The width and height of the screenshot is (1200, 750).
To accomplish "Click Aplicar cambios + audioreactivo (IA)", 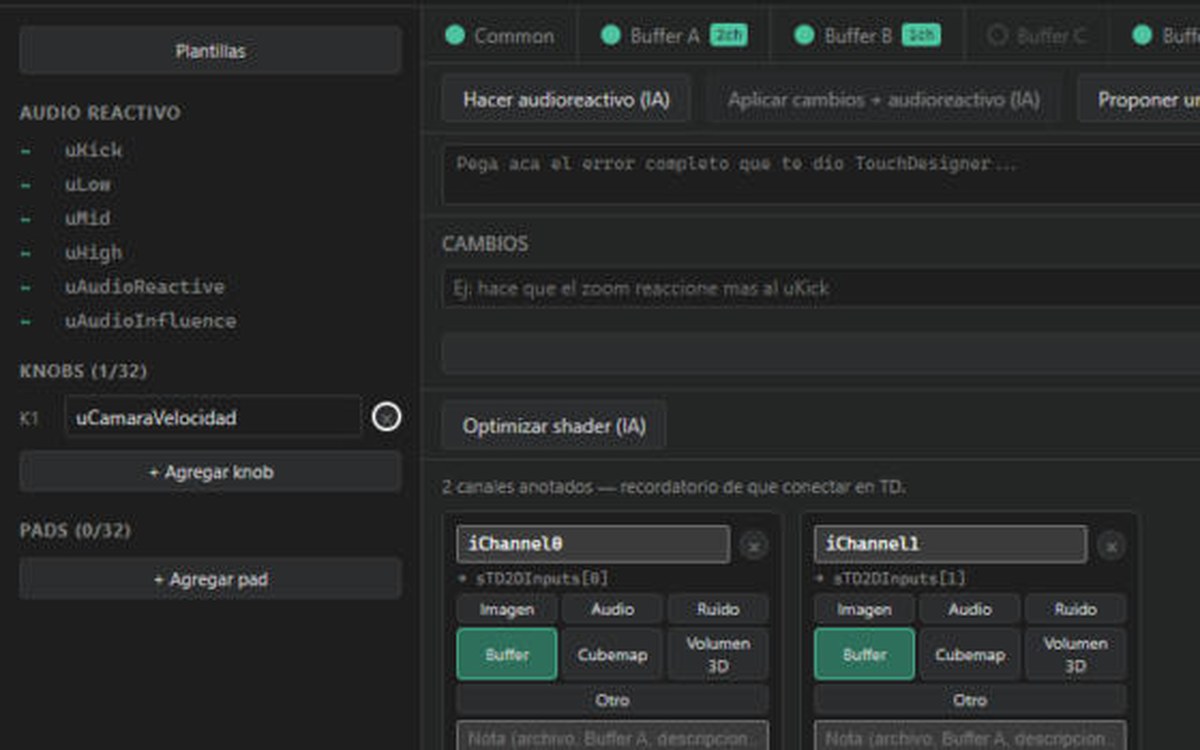I will point(883,99).
